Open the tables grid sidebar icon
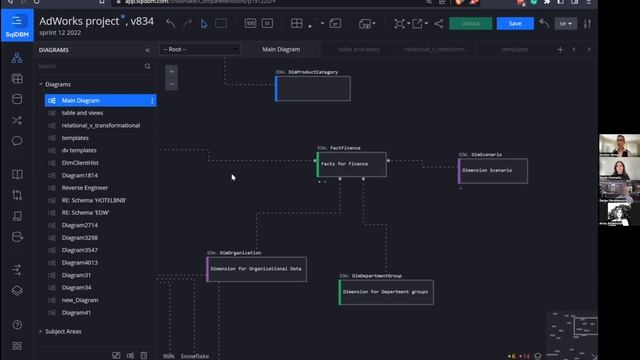The image size is (640, 360). point(17,78)
